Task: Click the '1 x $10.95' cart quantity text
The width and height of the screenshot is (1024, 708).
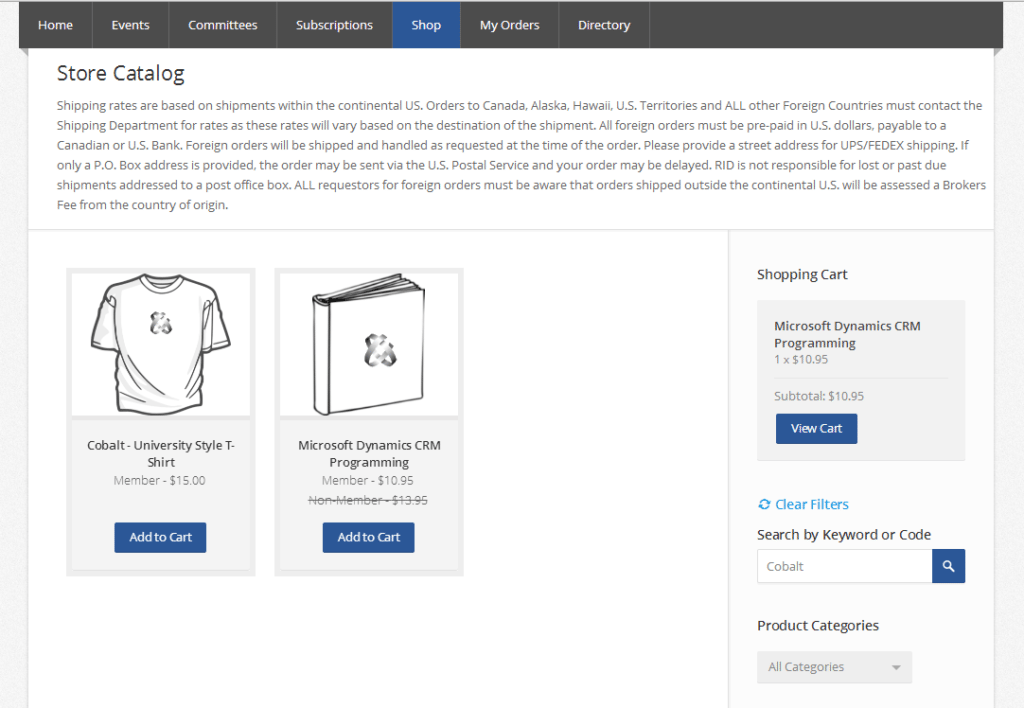Action: click(801, 359)
